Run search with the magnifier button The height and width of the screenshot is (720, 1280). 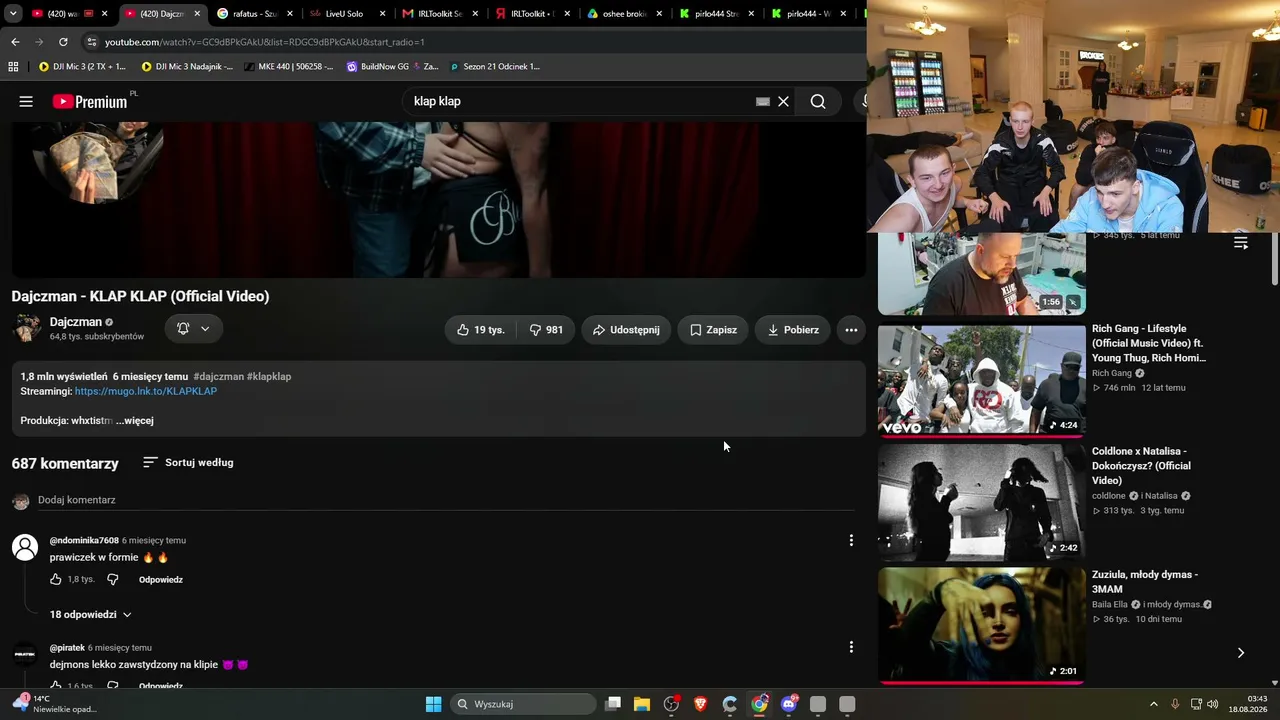(x=818, y=101)
